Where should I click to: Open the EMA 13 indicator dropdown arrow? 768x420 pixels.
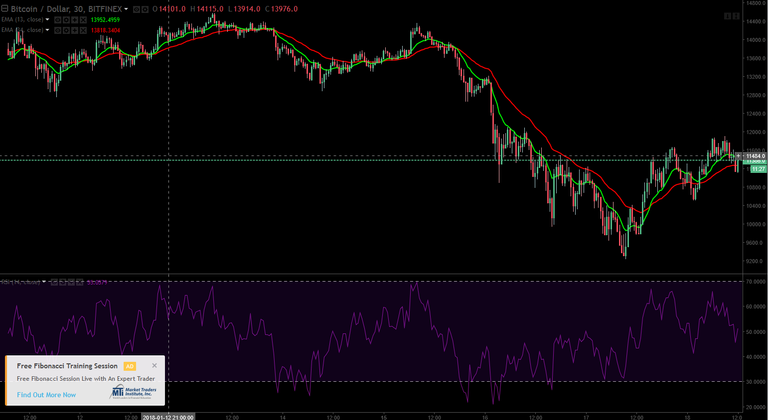pyautogui.click(x=48, y=20)
